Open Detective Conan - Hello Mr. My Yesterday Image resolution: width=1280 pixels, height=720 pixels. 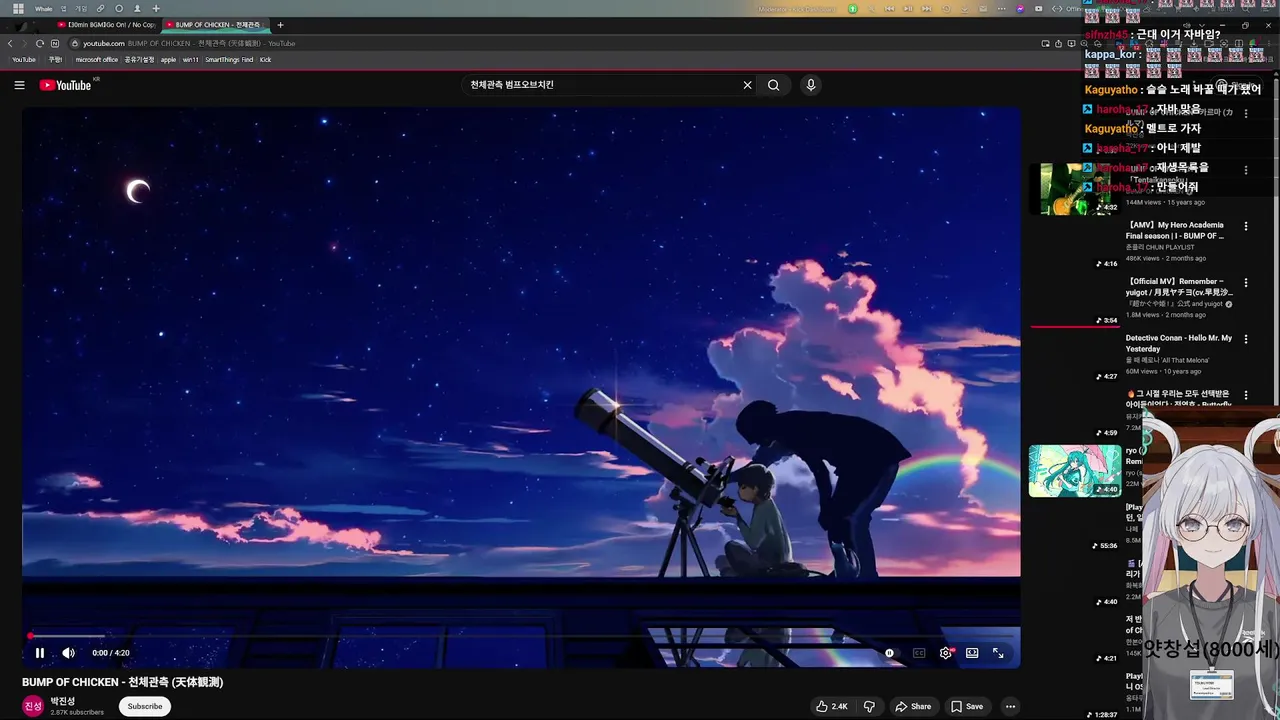(x=1179, y=343)
